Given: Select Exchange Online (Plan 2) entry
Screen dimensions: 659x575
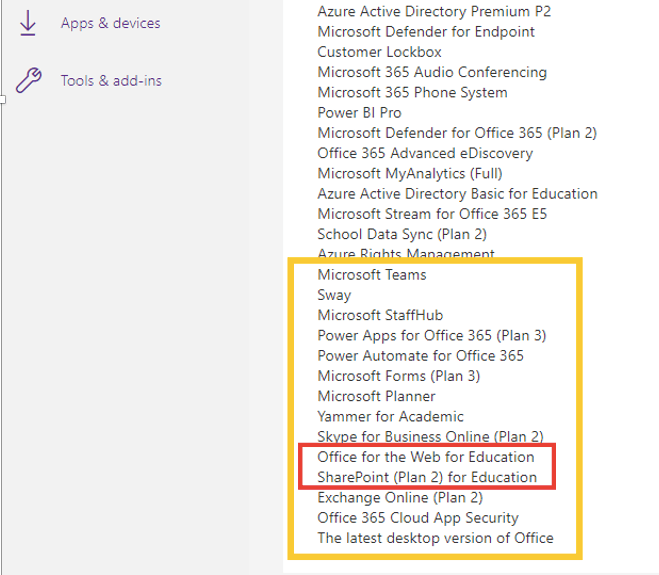Looking at the screenshot, I should (400, 498).
